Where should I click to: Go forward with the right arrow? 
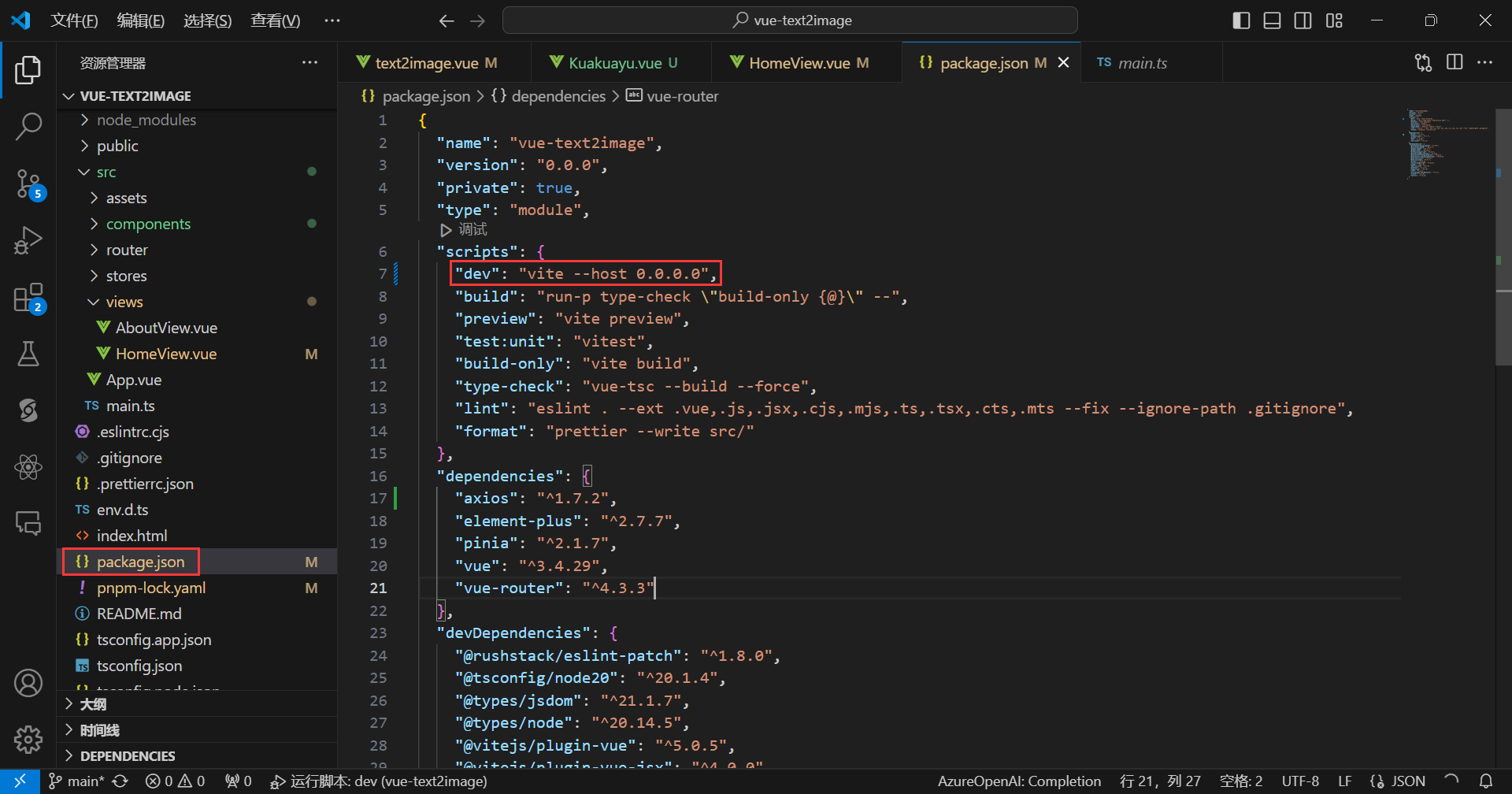coord(478,20)
